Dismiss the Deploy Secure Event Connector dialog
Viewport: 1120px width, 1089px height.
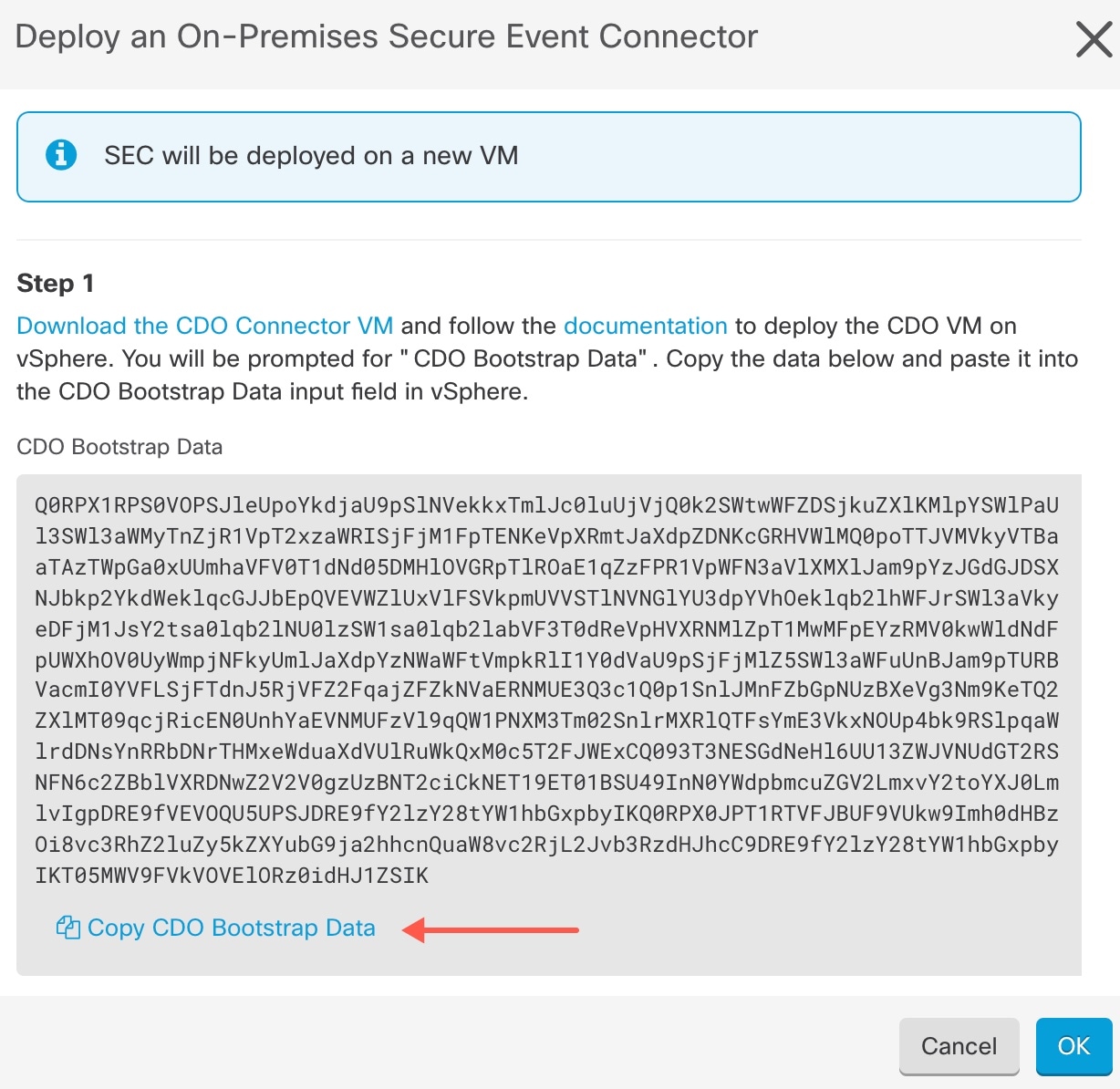1092,38
